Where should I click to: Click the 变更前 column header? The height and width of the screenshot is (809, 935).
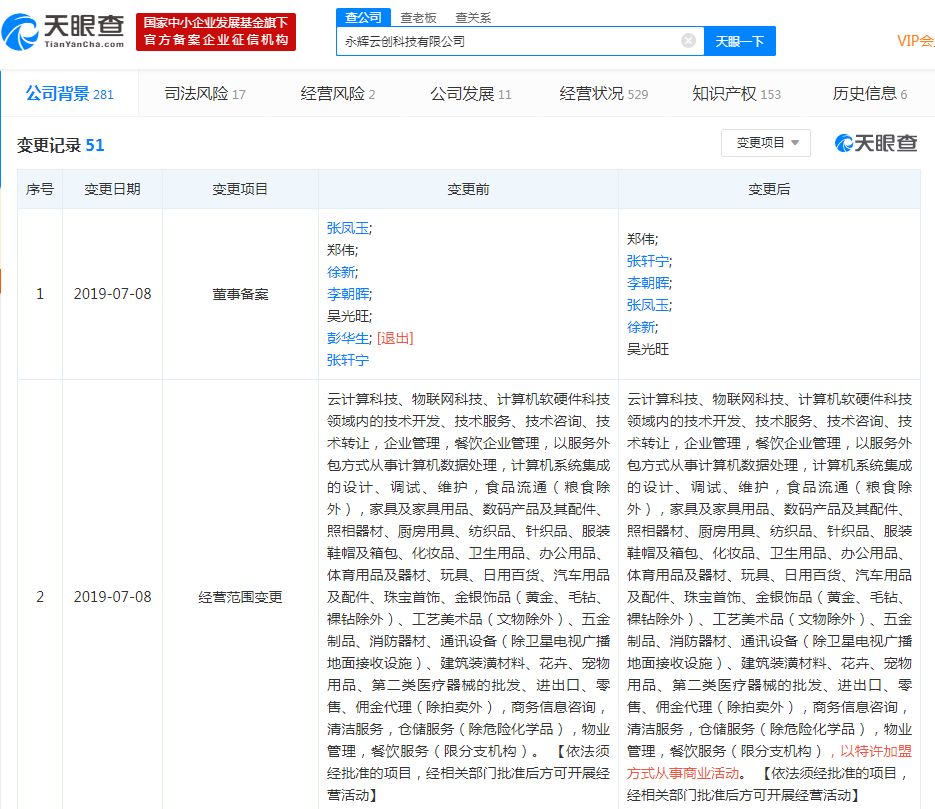point(468,189)
